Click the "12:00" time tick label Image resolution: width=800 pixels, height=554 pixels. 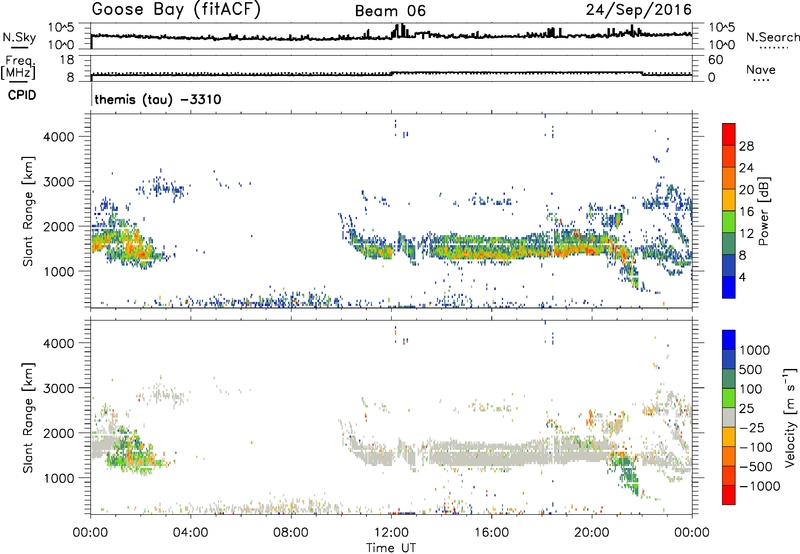tap(391, 533)
